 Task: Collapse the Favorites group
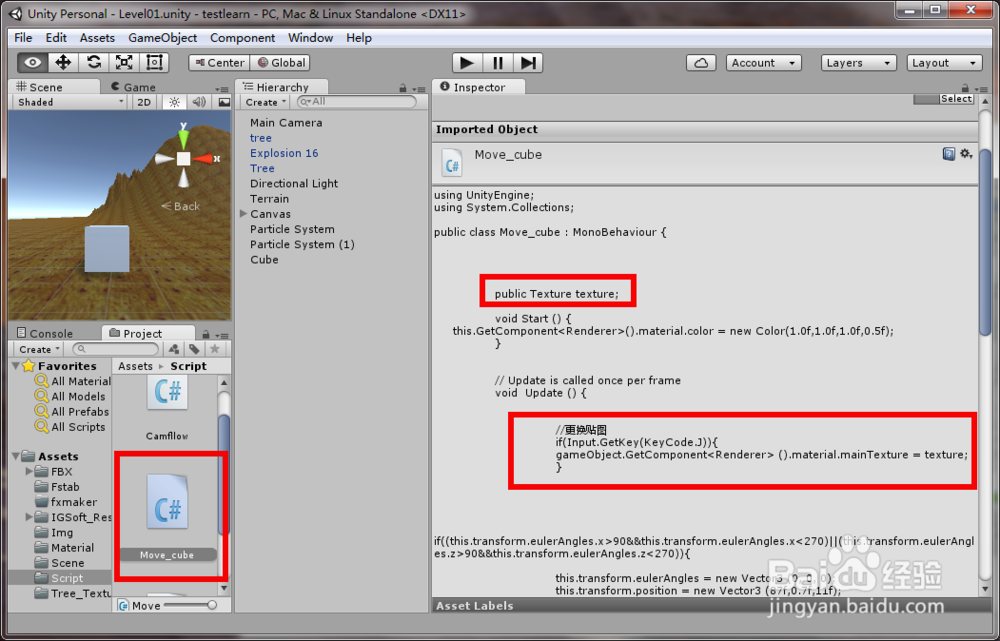(x=16, y=365)
